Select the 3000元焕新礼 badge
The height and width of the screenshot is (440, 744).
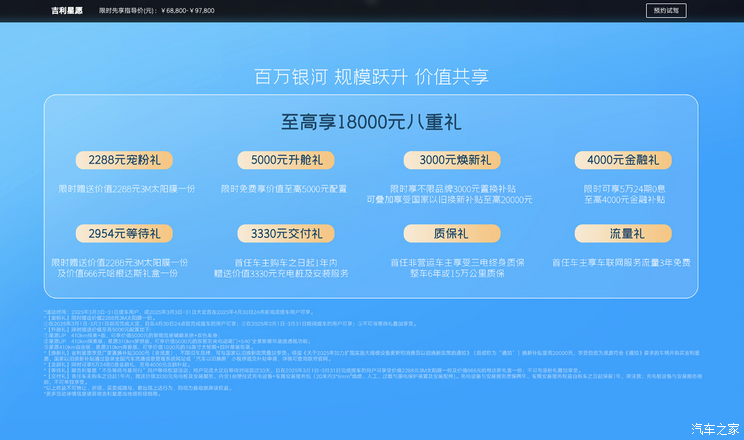coord(452,160)
